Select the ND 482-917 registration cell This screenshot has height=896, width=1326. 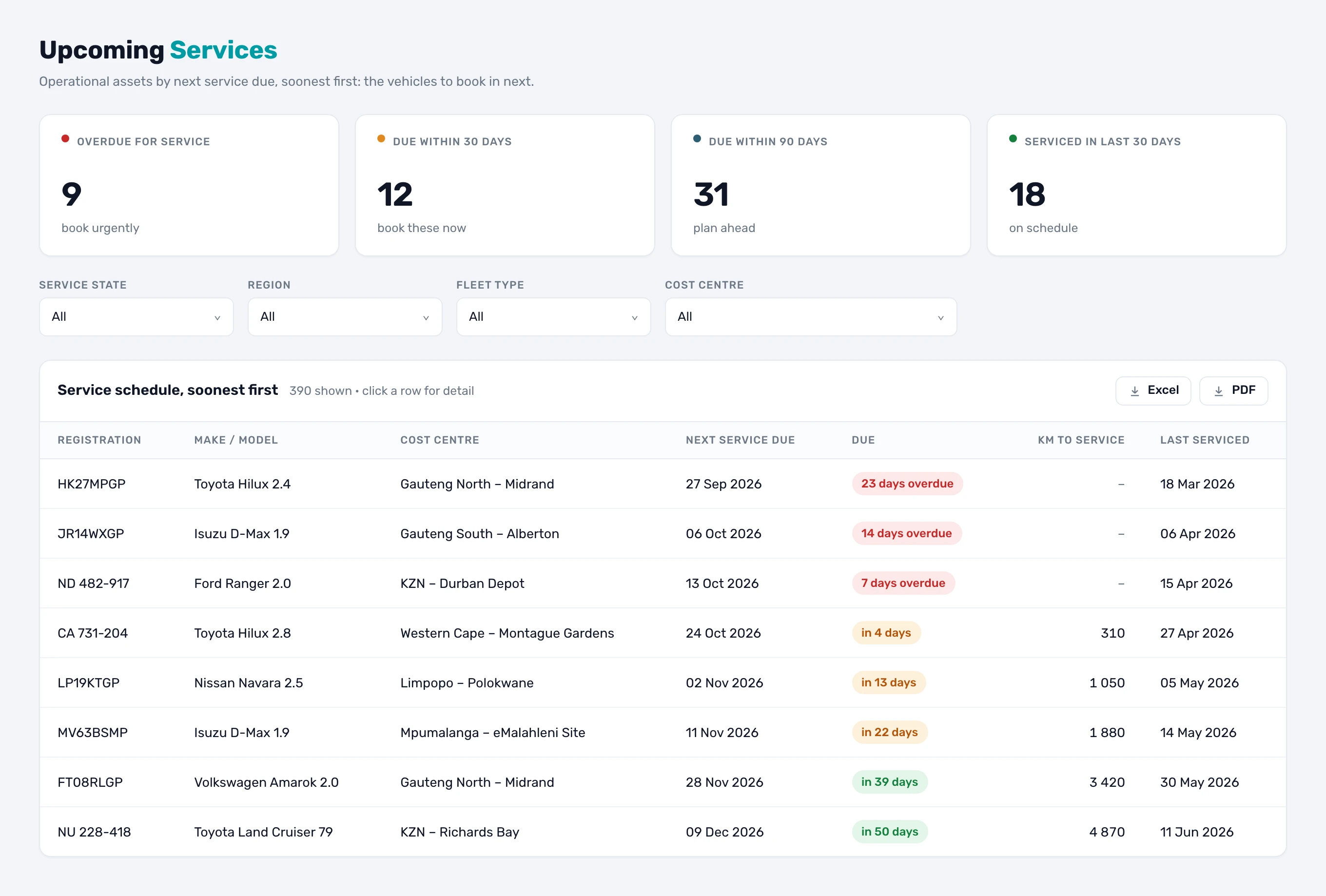94,583
